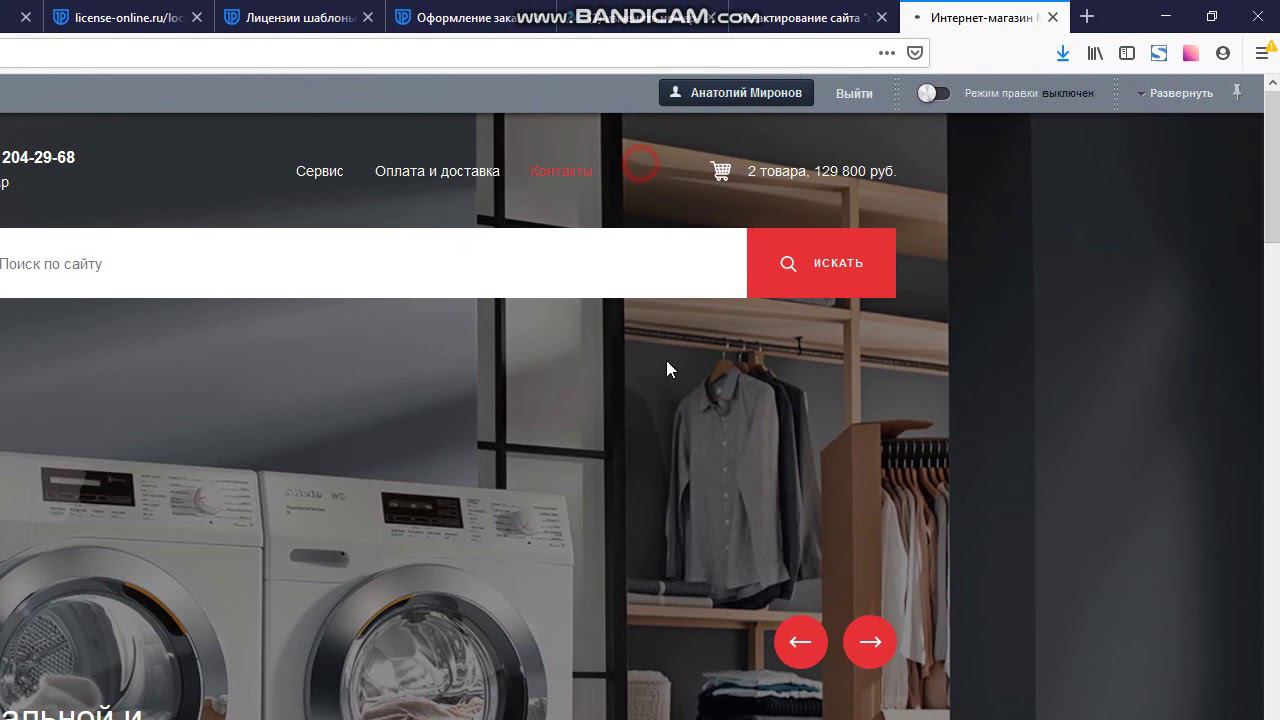Open page actions three-dot menu
The width and height of the screenshot is (1280, 720).
click(x=887, y=53)
